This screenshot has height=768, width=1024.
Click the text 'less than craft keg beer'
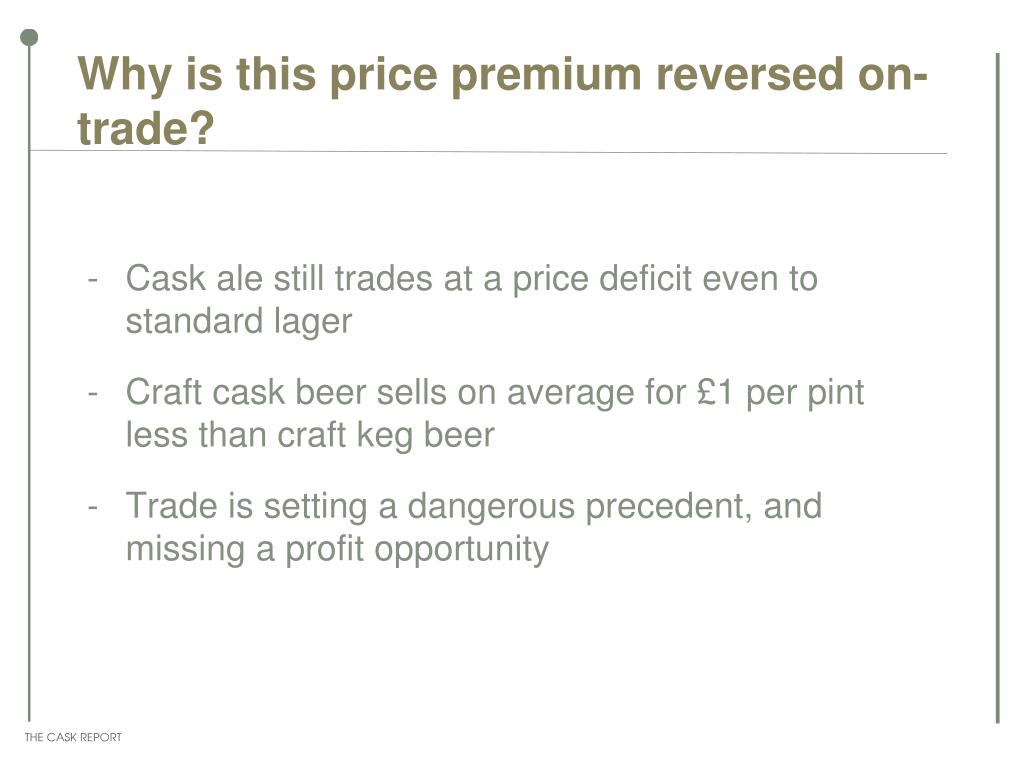(310, 435)
